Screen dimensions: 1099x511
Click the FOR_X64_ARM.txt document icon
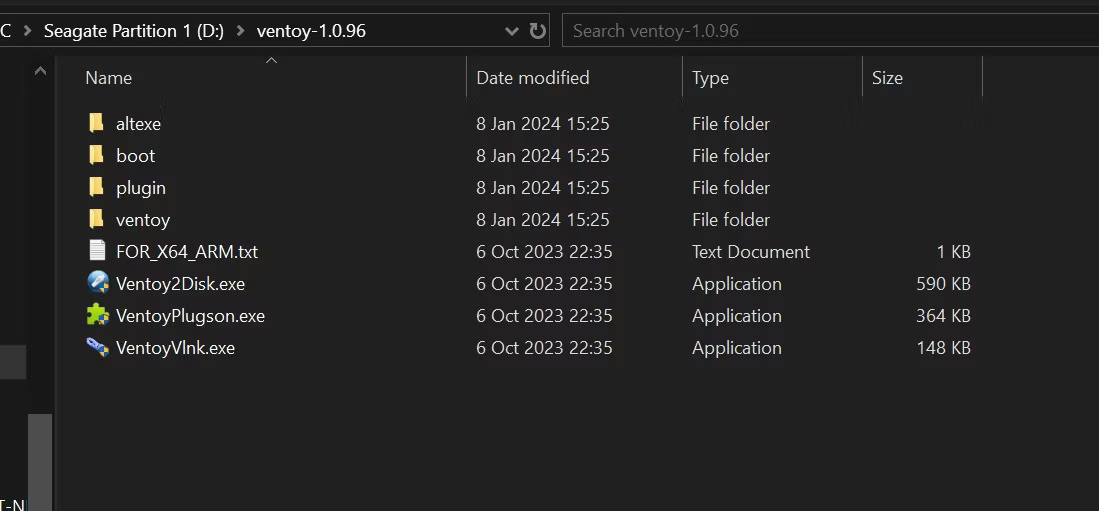point(96,251)
